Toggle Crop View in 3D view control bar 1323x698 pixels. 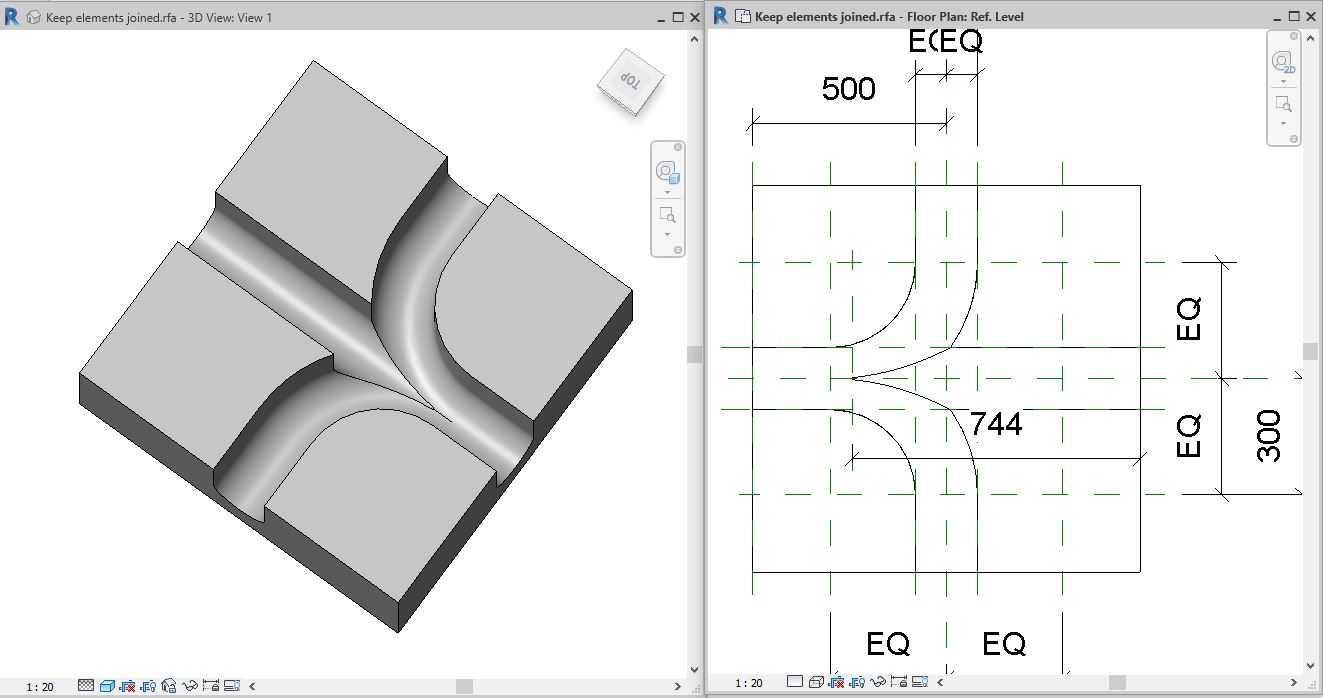pyautogui.click(x=128, y=685)
